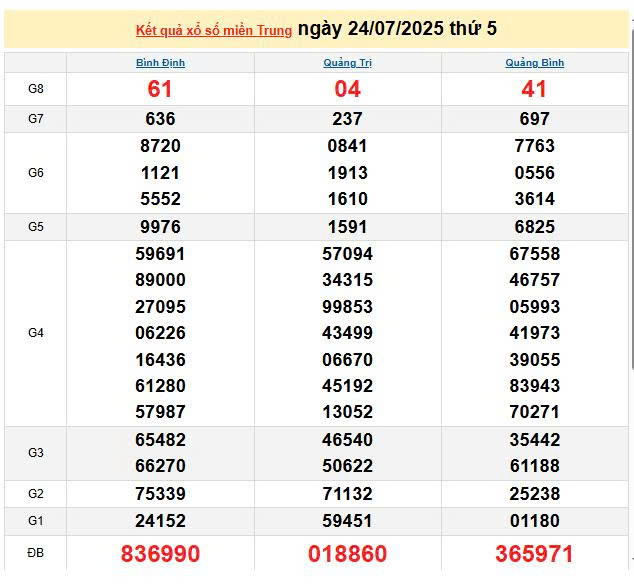Click the G5 row label
The width and height of the screenshot is (634, 584).
pos(36,226)
